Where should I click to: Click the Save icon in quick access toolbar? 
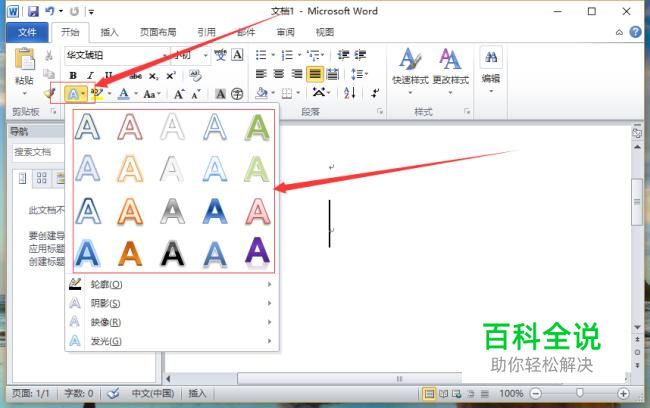click(33, 11)
